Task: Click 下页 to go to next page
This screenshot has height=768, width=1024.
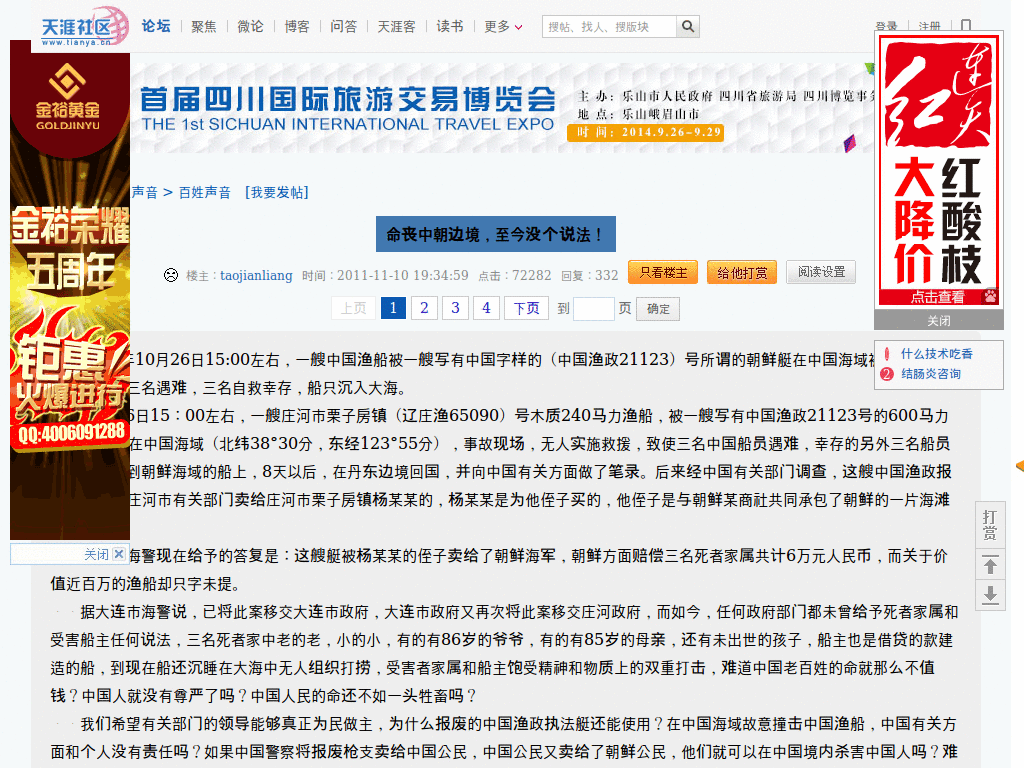Action: [526, 308]
